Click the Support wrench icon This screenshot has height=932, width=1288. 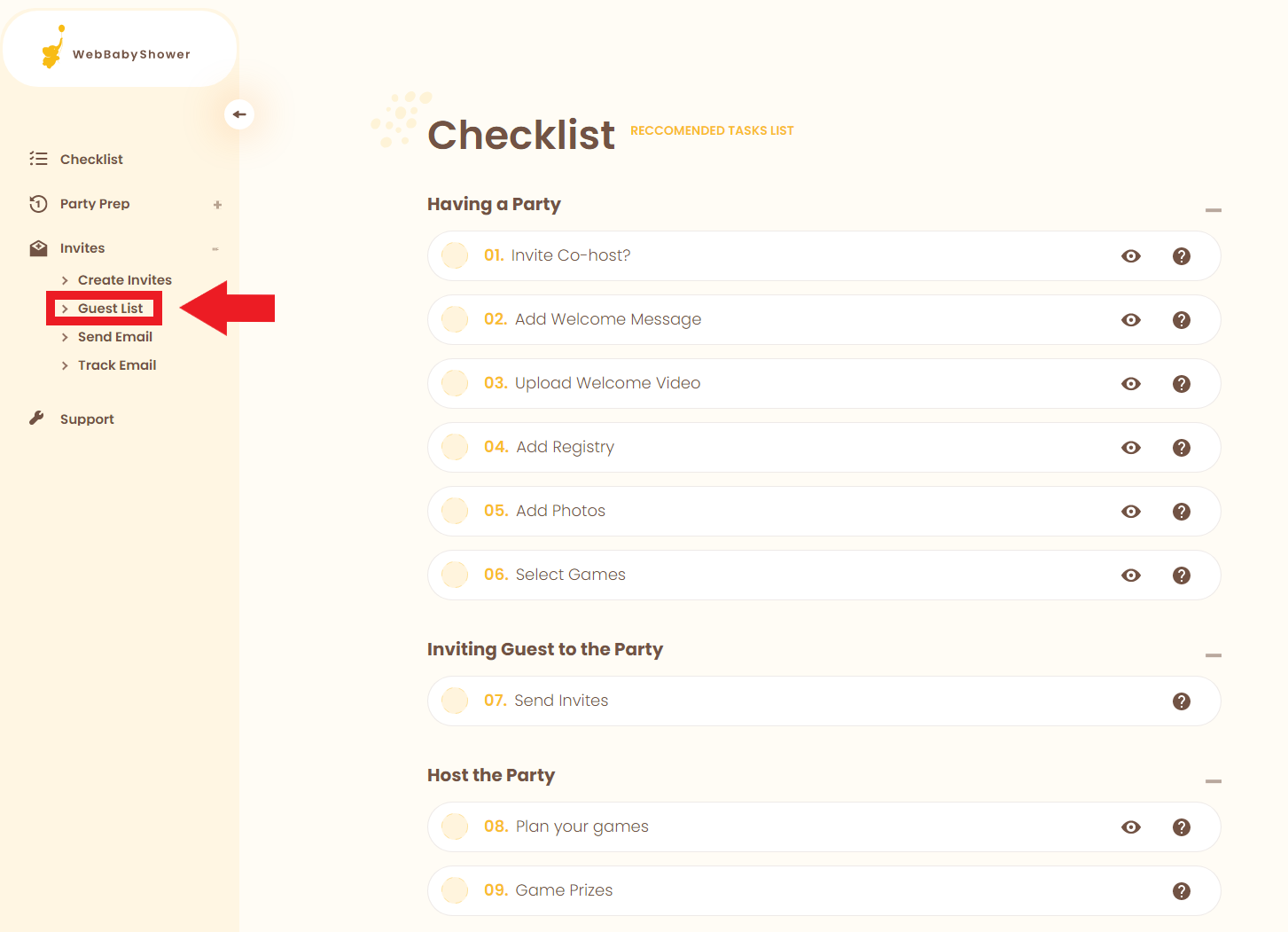click(37, 419)
